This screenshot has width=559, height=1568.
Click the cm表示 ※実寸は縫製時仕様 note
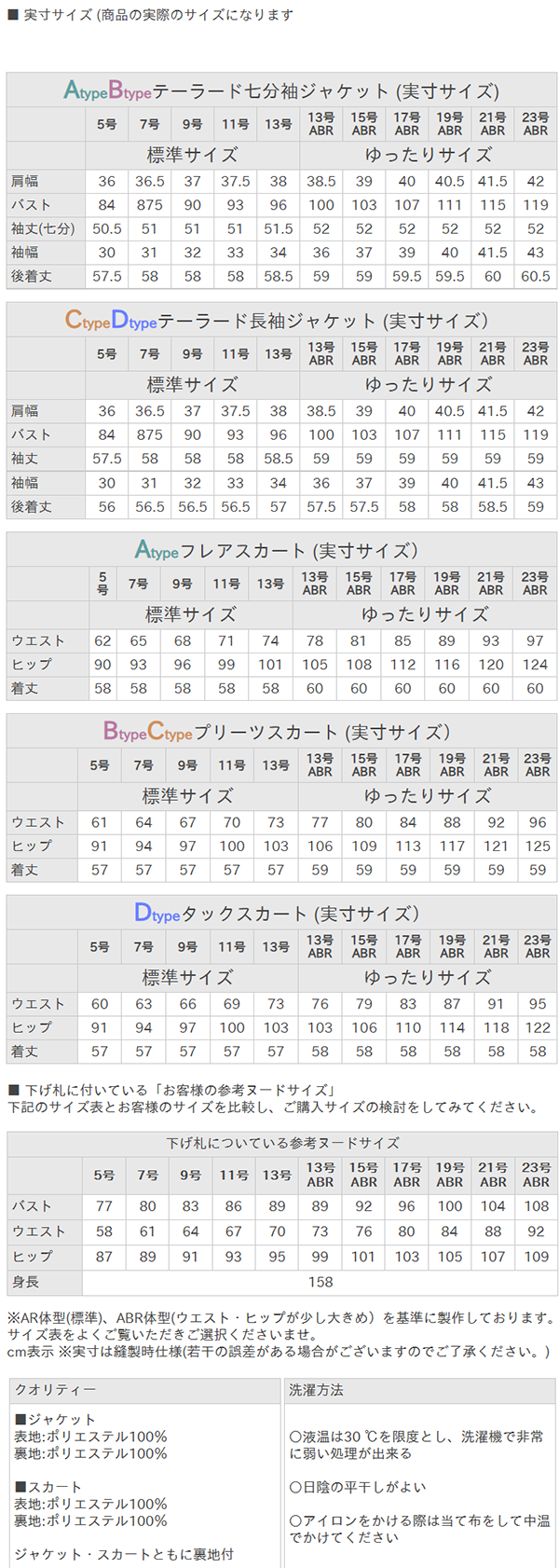coord(279,1352)
